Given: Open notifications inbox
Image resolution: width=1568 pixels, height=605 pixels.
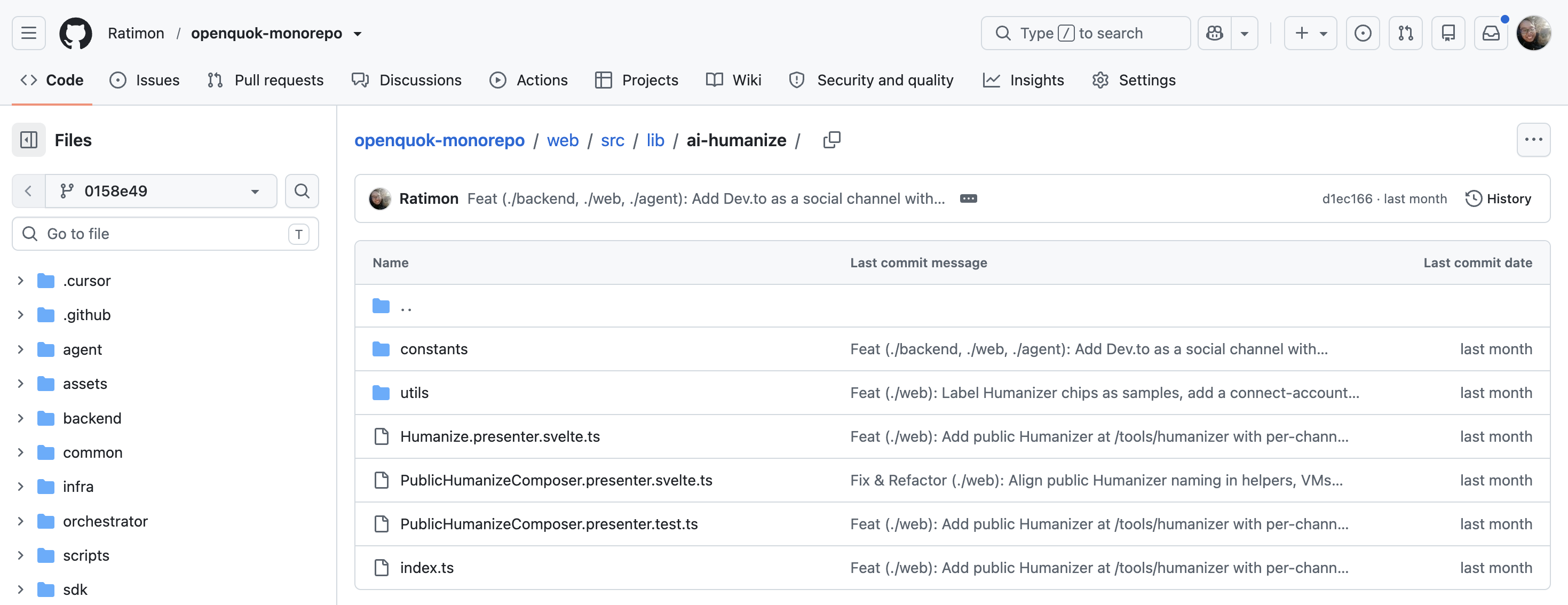Looking at the screenshot, I should pyautogui.click(x=1491, y=33).
